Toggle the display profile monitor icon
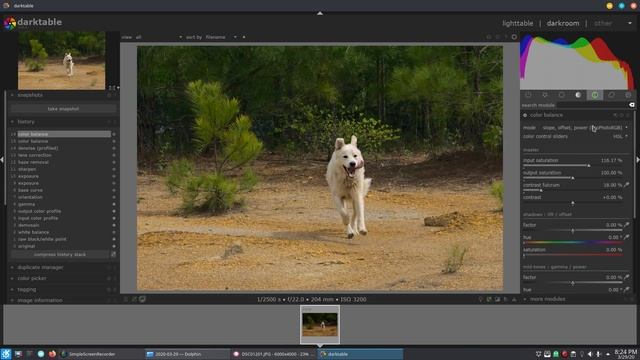Image resolution: width=640 pixels, height=360 pixels. pos(142,299)
